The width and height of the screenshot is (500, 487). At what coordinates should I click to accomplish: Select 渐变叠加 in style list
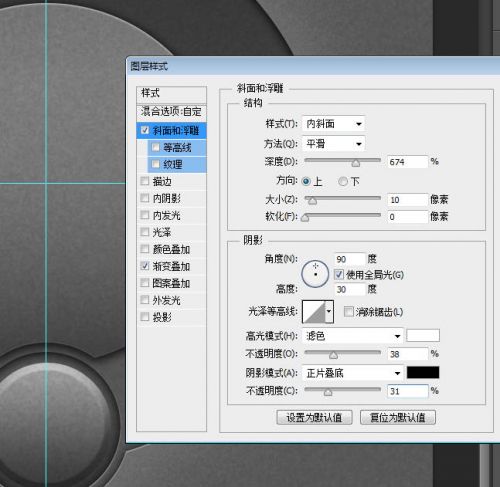(x=172, y=266)
